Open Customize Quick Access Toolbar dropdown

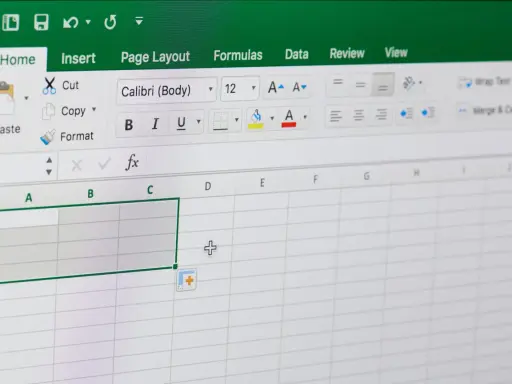(139, 21)
